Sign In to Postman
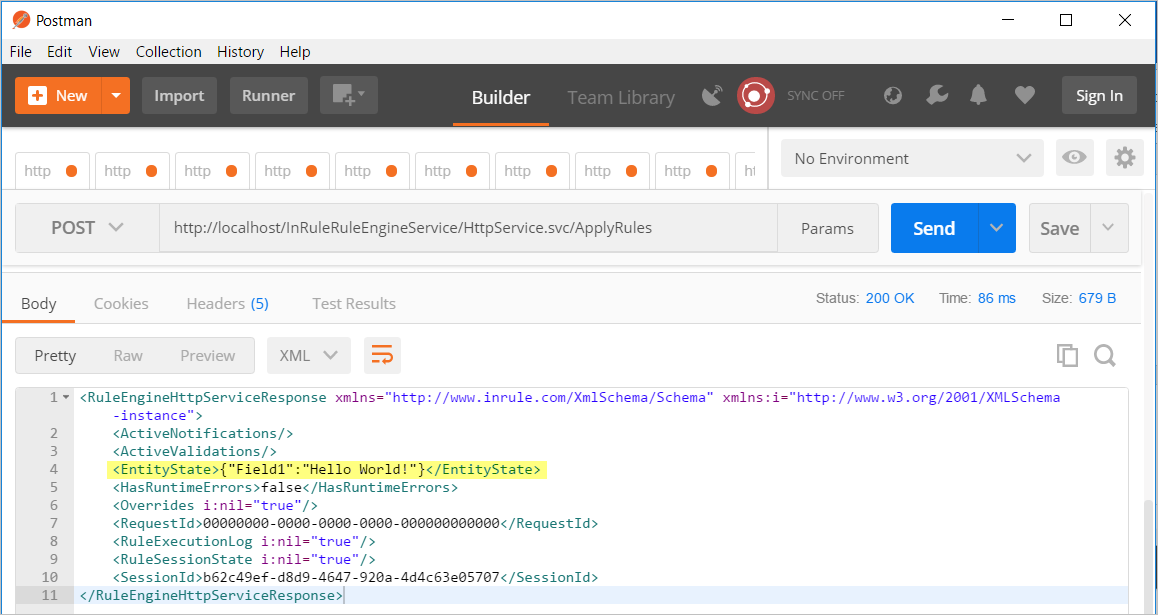The height and width of the screenshot is (615, 1158). click(x=1098, y=94)
